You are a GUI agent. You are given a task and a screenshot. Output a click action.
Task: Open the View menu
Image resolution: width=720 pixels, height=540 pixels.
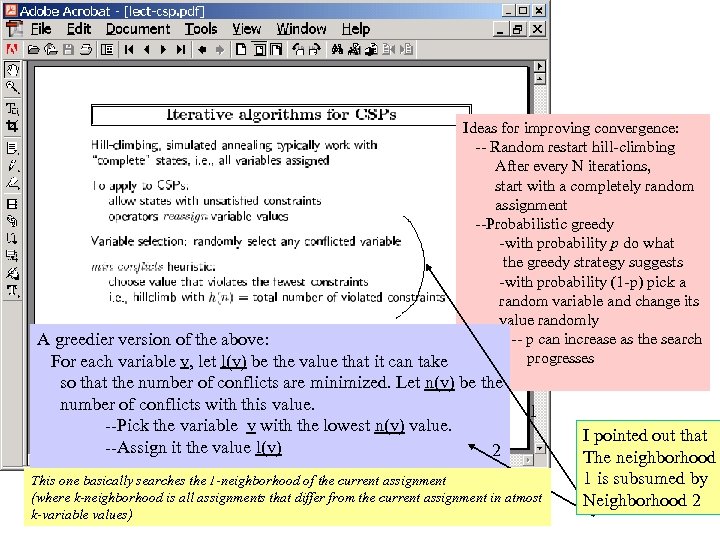click(246, 29)
